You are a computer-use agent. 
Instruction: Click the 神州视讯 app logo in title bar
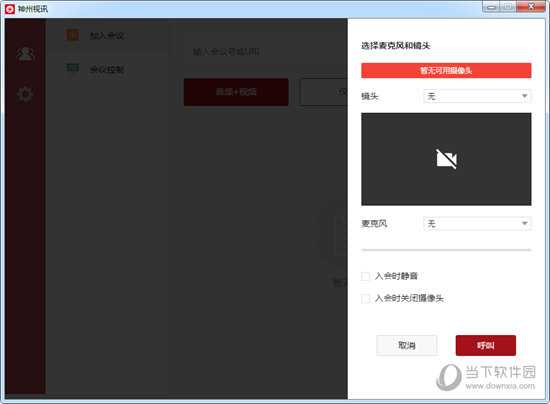coord(9,9)
